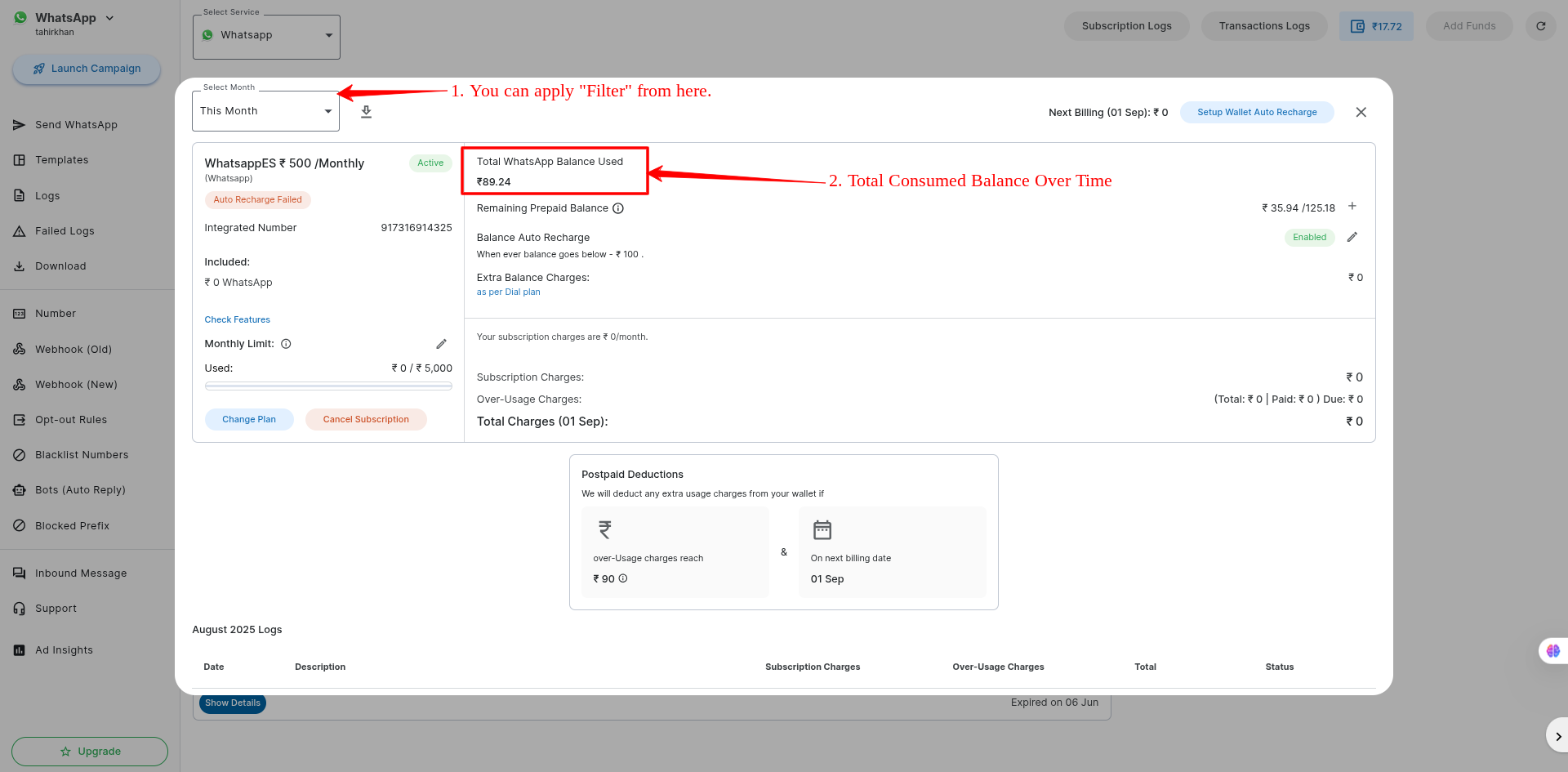Click the Upgrade button
Viewport: 1568px width, 772px height.
coord(90,752)
